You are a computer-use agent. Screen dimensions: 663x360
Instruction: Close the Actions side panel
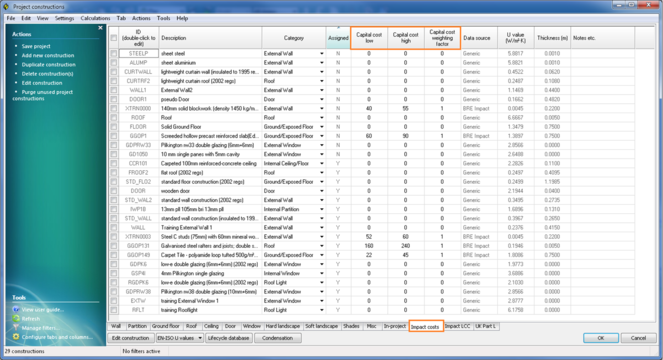pyautogui.click(x=100, y=28)
